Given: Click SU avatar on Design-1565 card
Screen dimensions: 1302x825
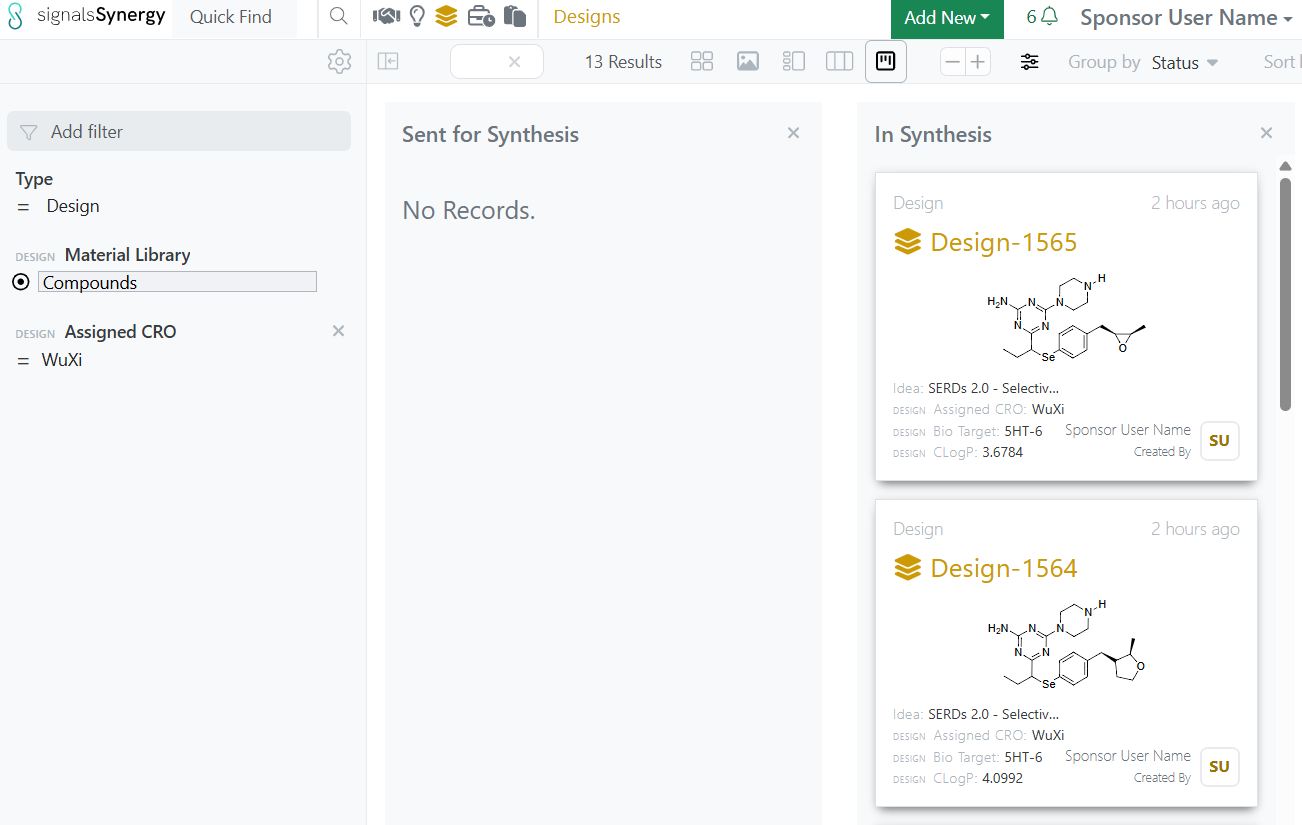Looking at the screenshot, I should [1219, 441].
